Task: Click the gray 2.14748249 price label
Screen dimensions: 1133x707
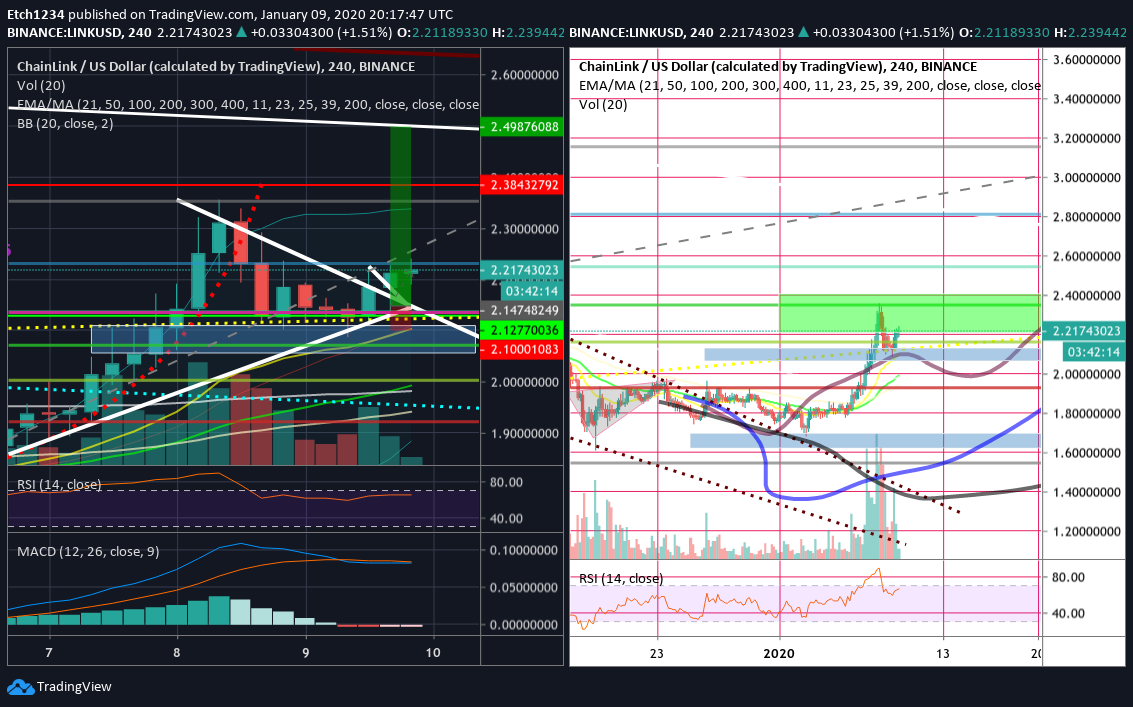Action: [522, 310]
